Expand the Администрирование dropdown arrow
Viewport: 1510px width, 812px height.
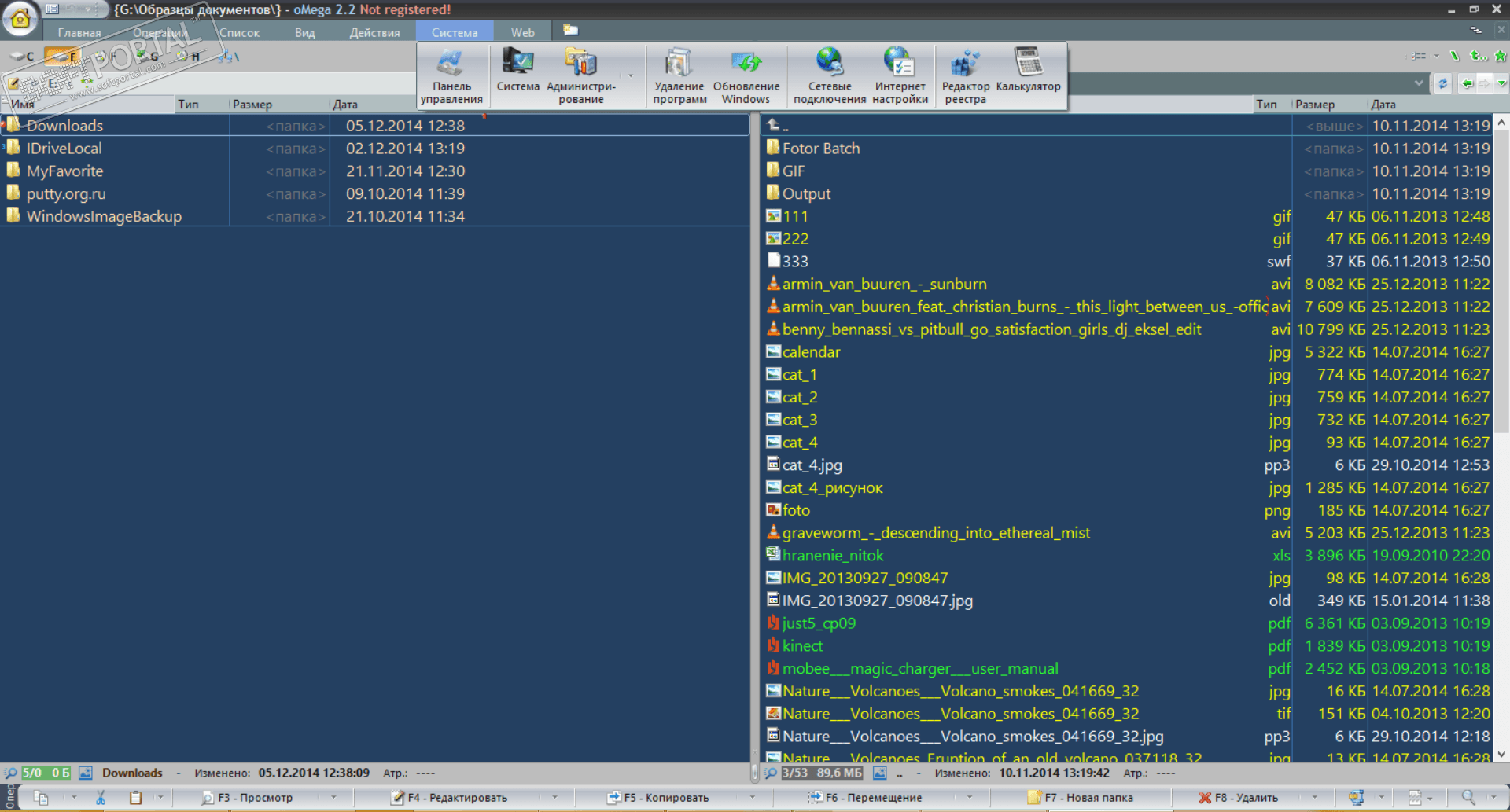(x=631, y=76)
